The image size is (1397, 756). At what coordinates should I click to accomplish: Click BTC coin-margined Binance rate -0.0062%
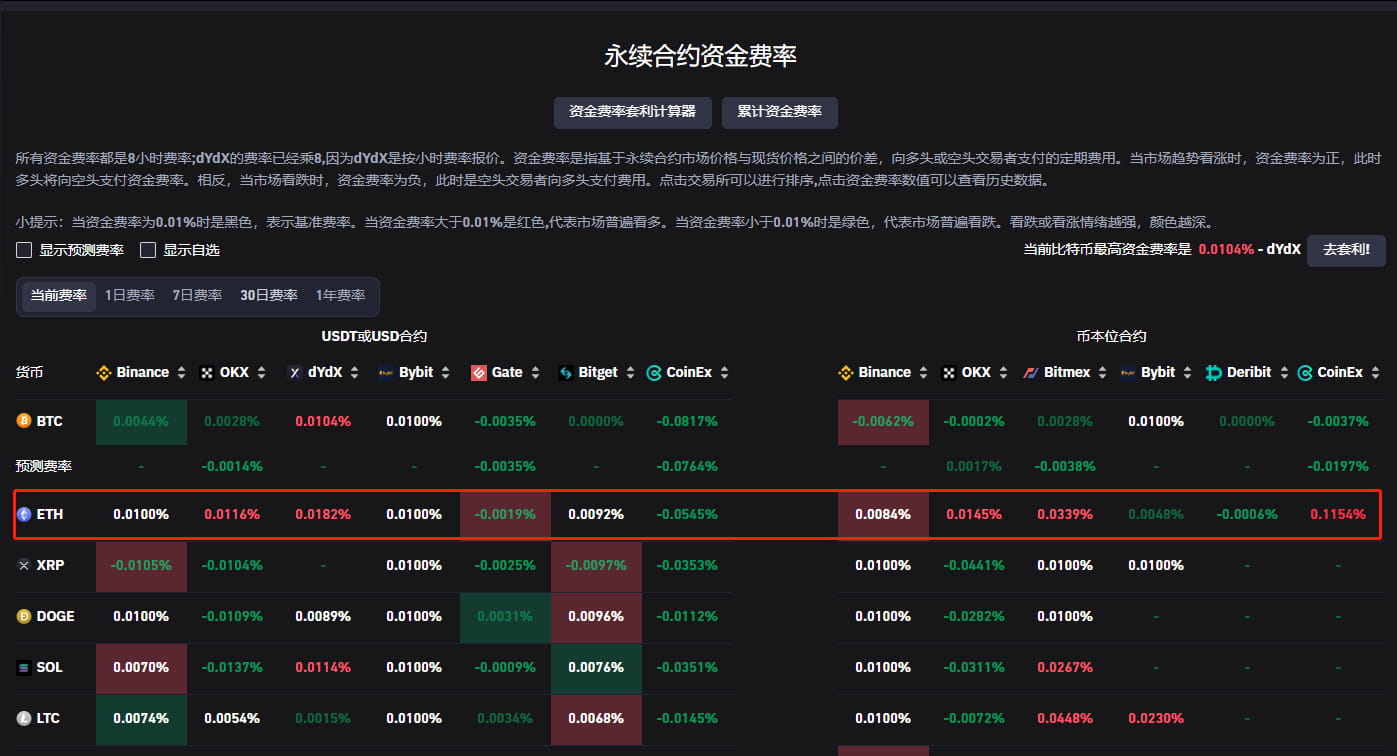coord(883,422)
